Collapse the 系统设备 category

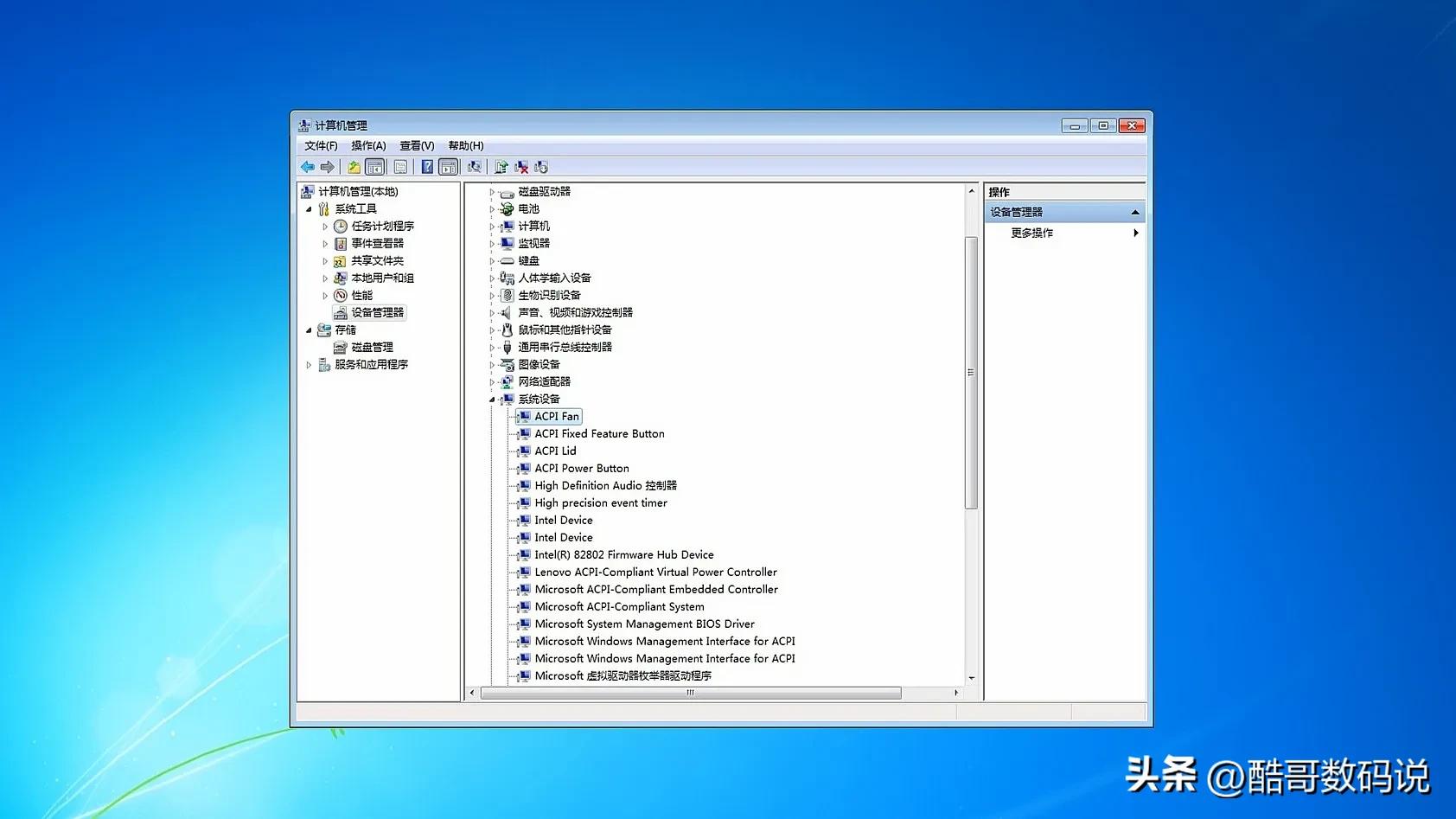pos(492,400)
